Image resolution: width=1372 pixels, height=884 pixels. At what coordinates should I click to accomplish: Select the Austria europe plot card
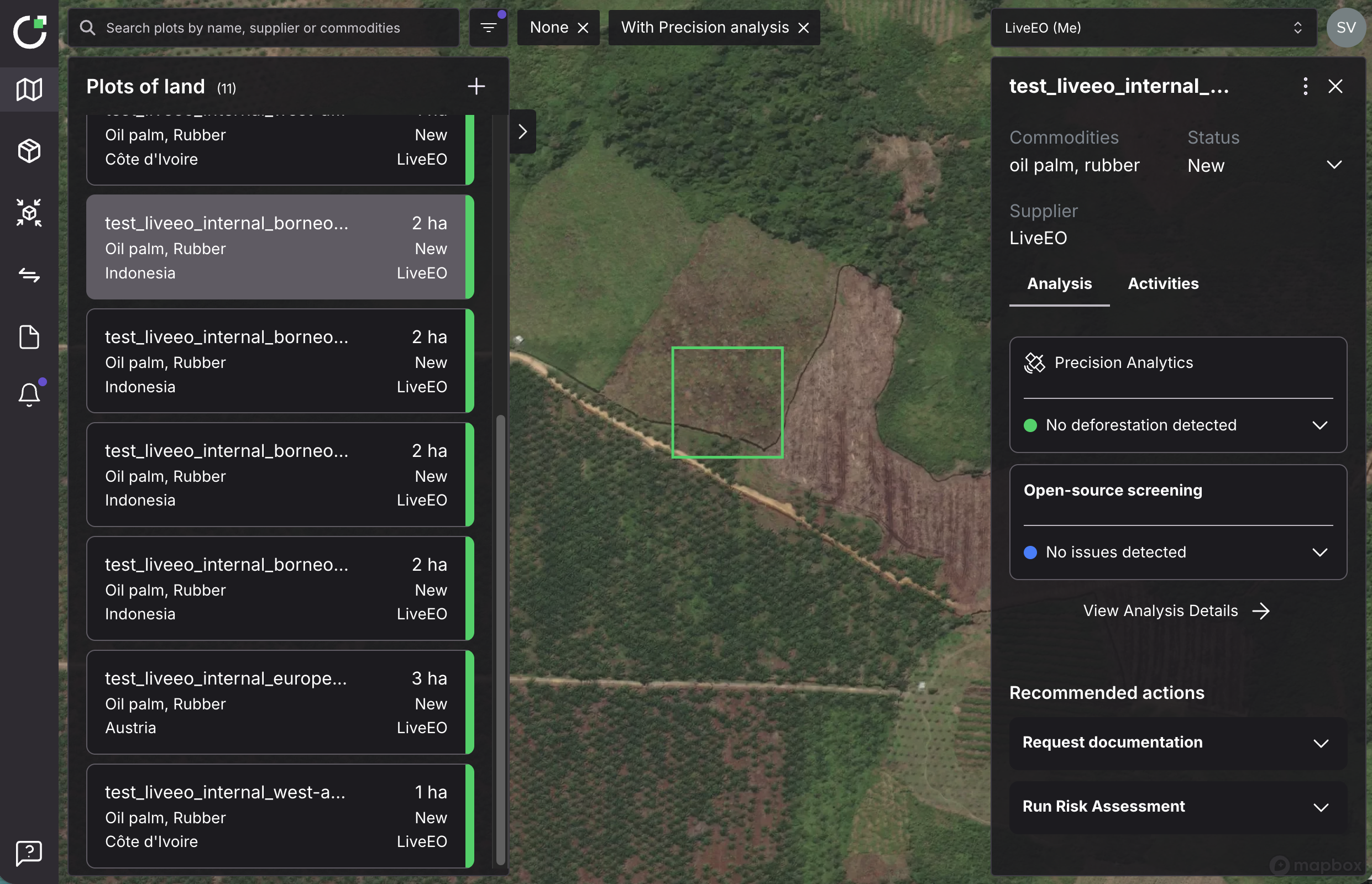coord(276,703)
